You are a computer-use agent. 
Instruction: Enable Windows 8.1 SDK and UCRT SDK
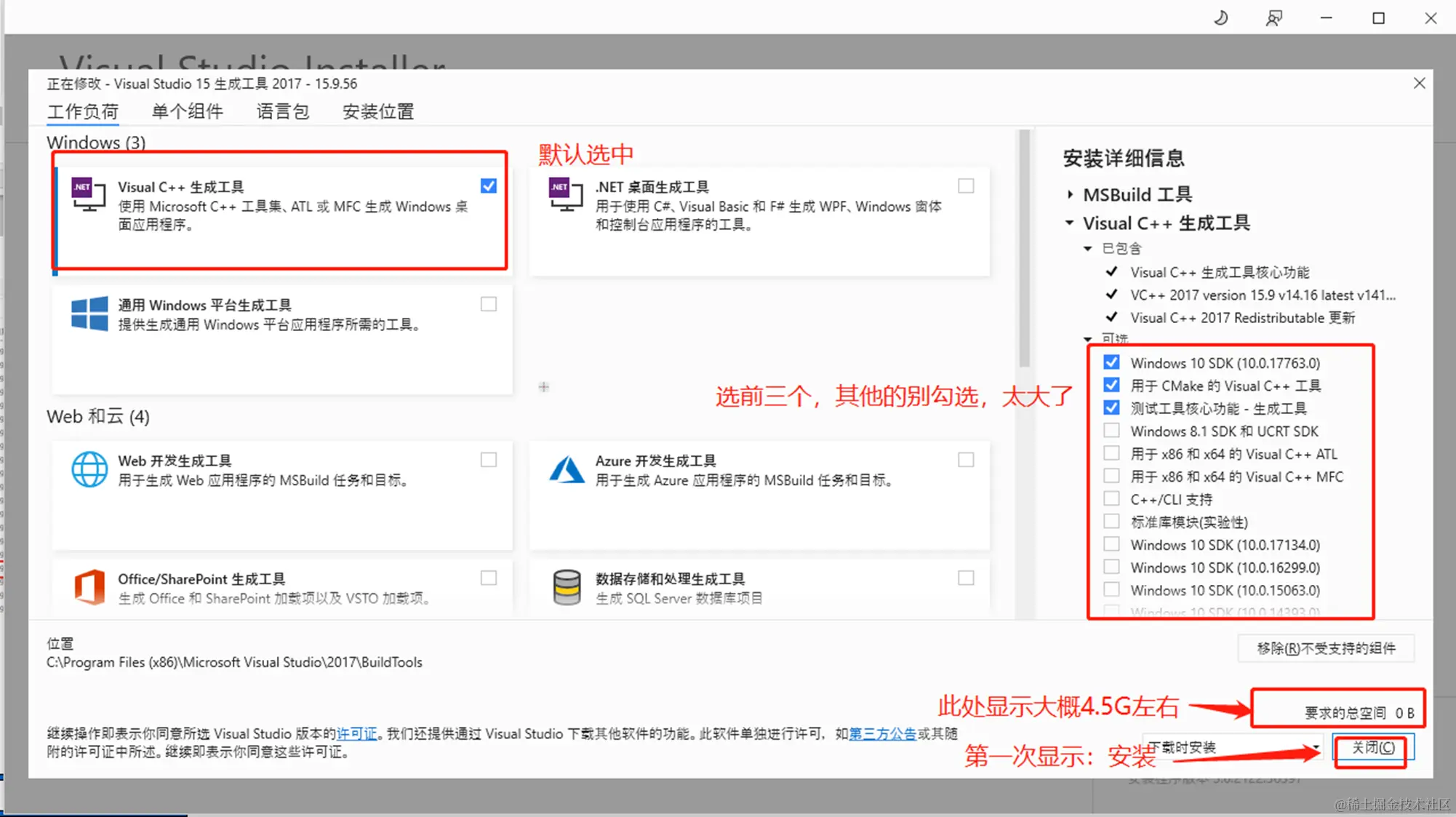tap(1111, 431)
